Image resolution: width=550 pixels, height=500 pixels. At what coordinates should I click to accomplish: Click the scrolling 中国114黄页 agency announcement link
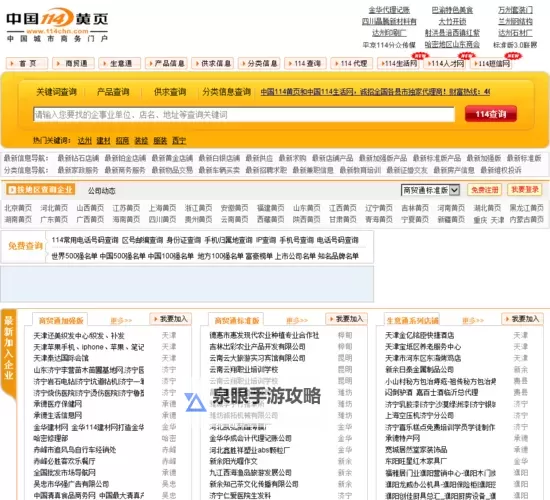375,92
